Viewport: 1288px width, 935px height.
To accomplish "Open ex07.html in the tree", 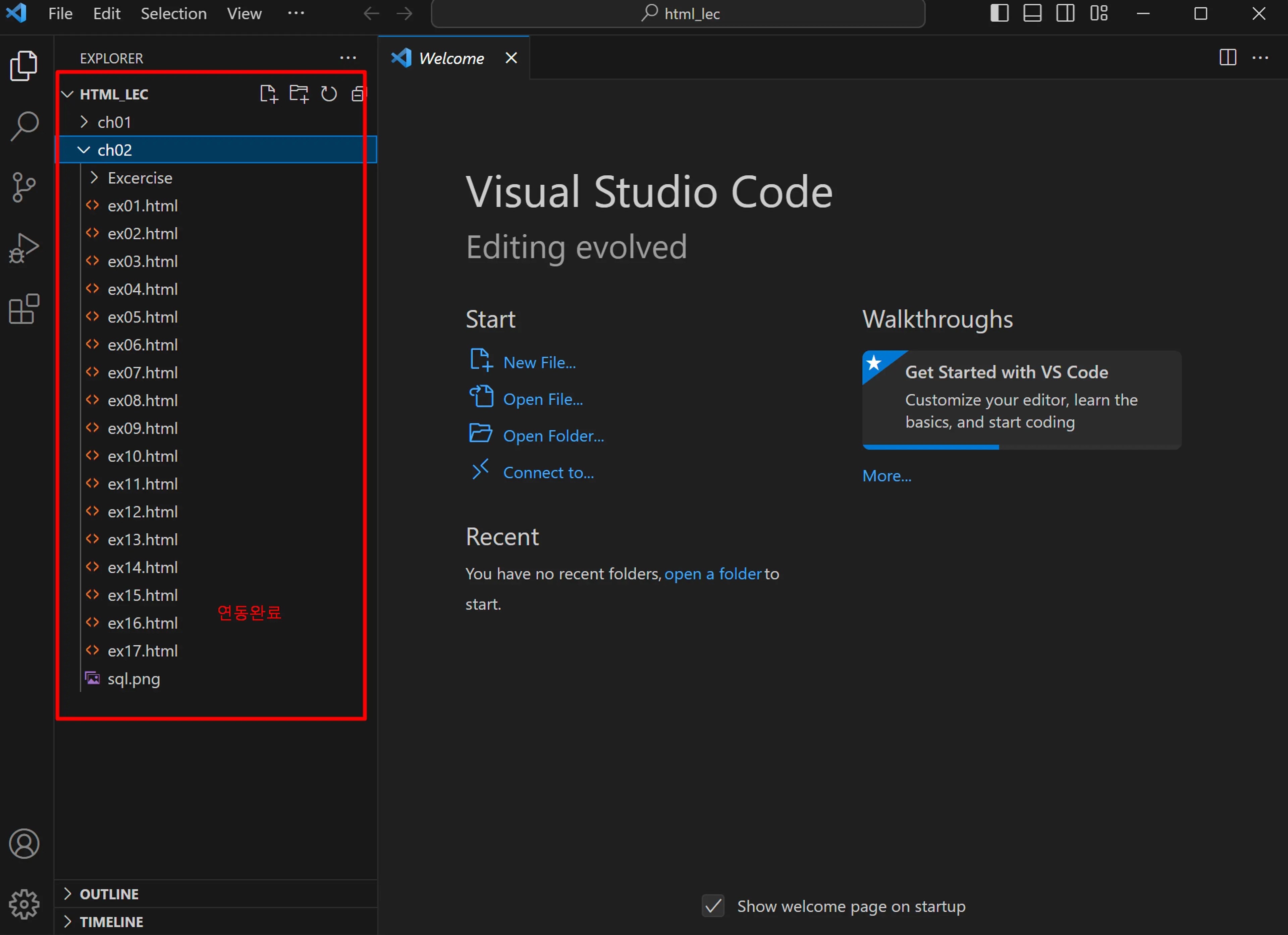I will pos(216,372).
